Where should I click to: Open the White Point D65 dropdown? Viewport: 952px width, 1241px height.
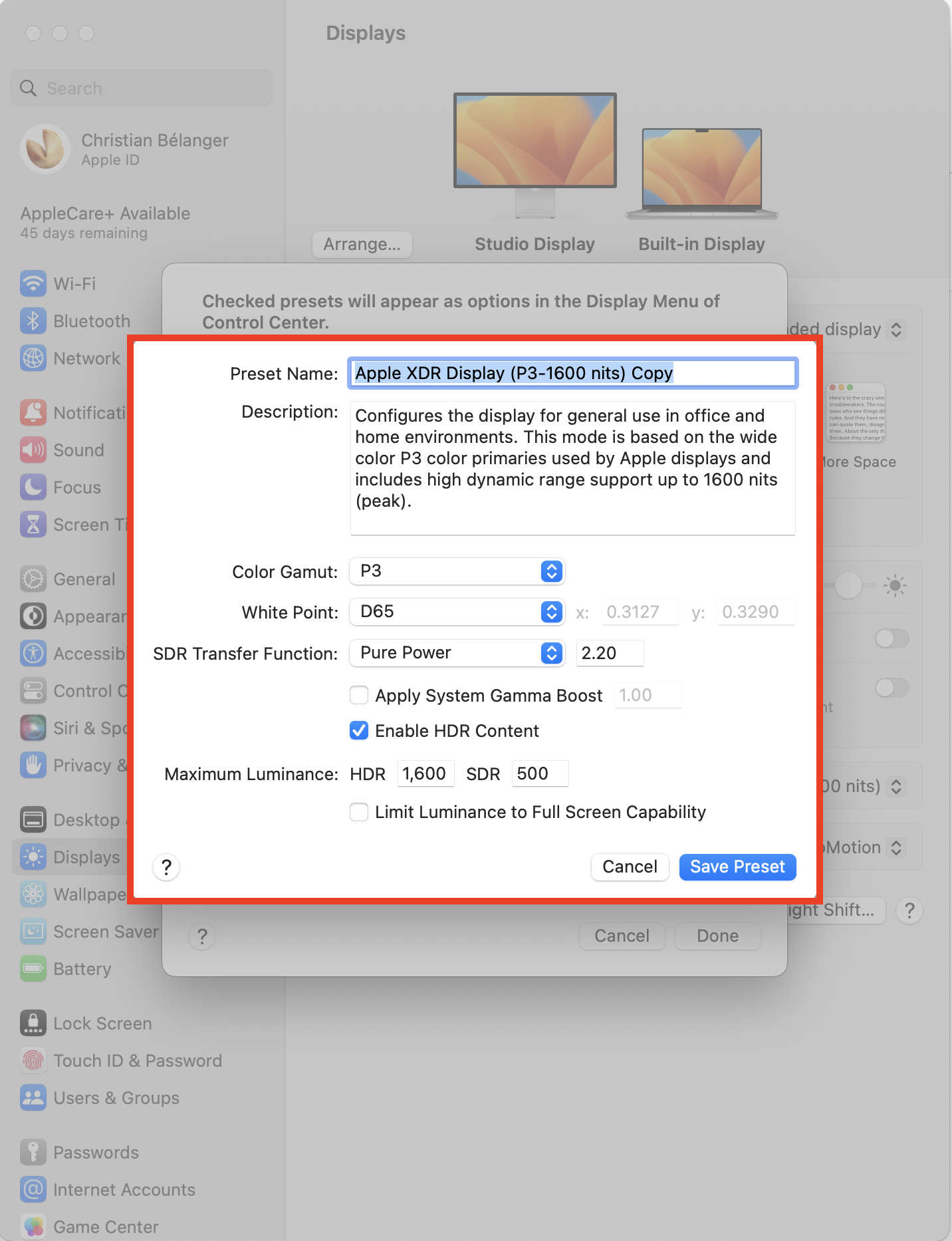point(457,612)
